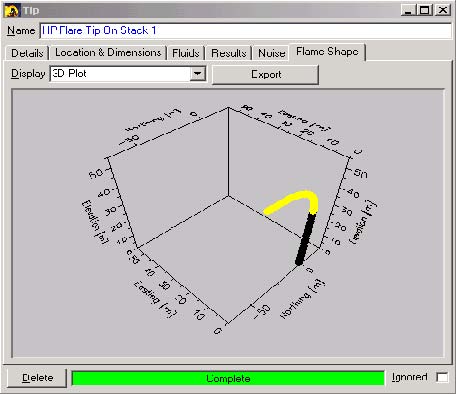Go to the Results tab

[x=229, y=53]
